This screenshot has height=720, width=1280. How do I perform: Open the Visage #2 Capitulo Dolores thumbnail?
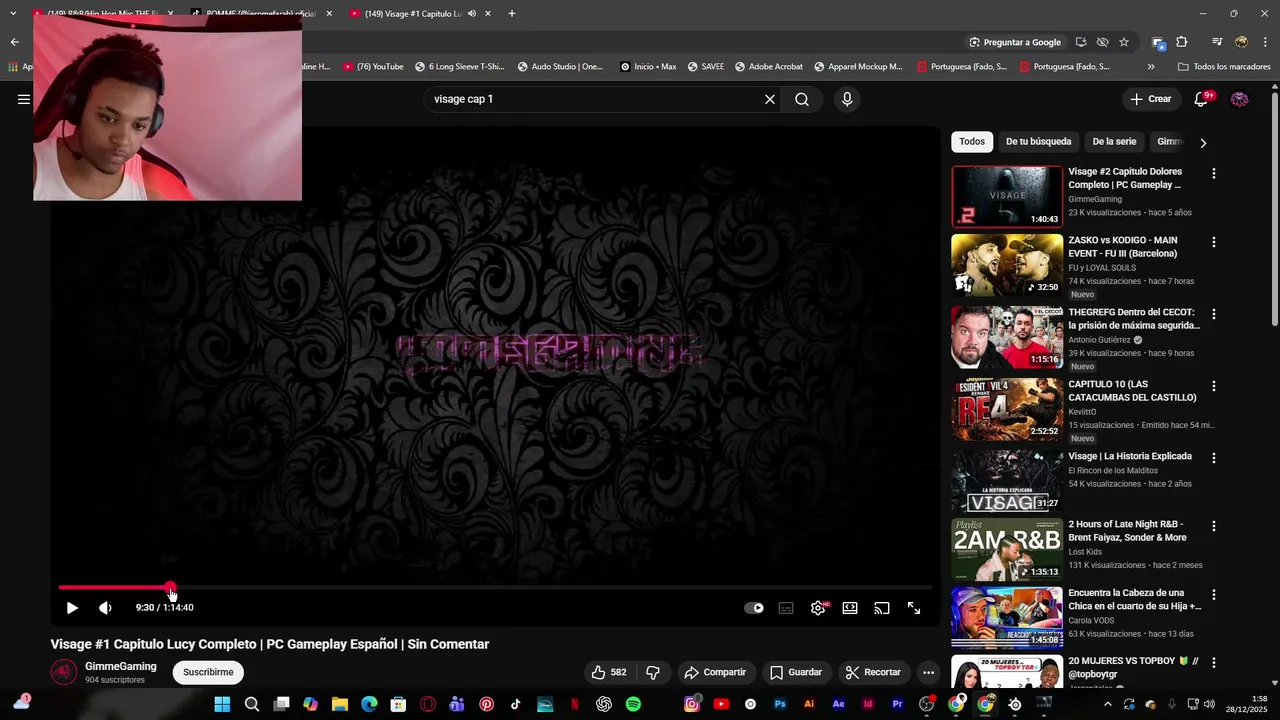pos(1007,197)
